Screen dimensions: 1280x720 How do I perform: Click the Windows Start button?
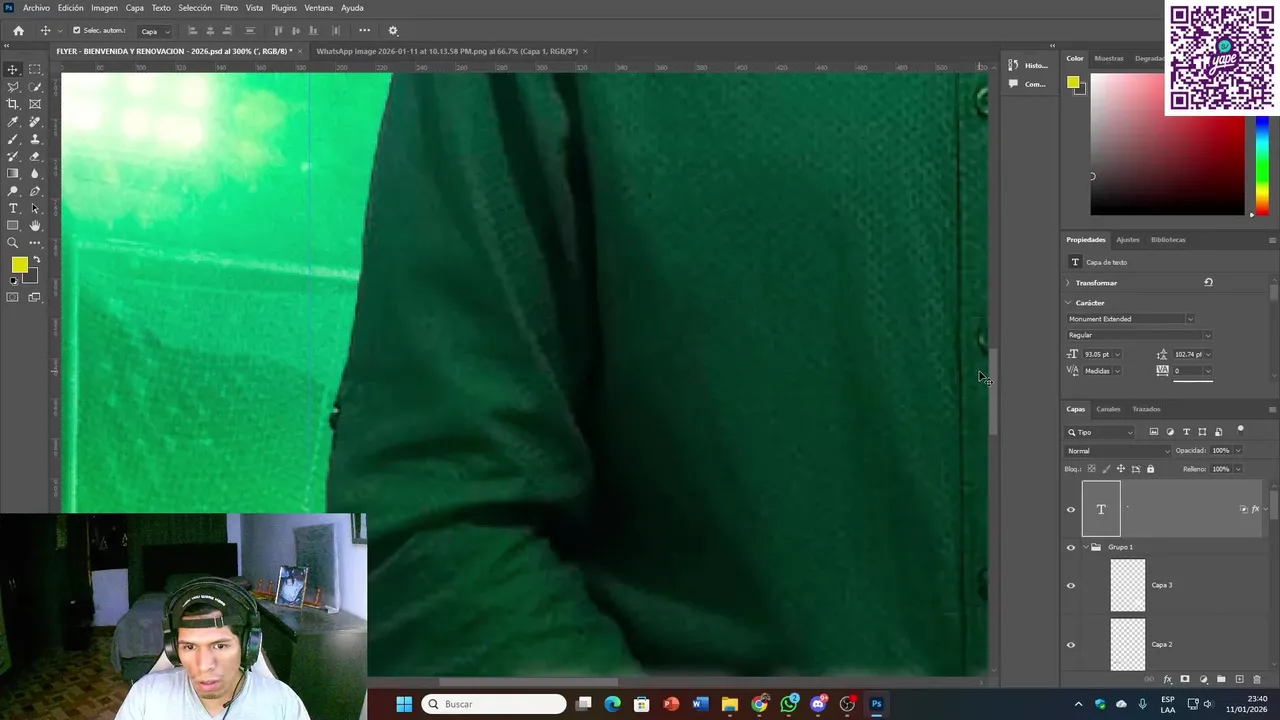(404, 704)
